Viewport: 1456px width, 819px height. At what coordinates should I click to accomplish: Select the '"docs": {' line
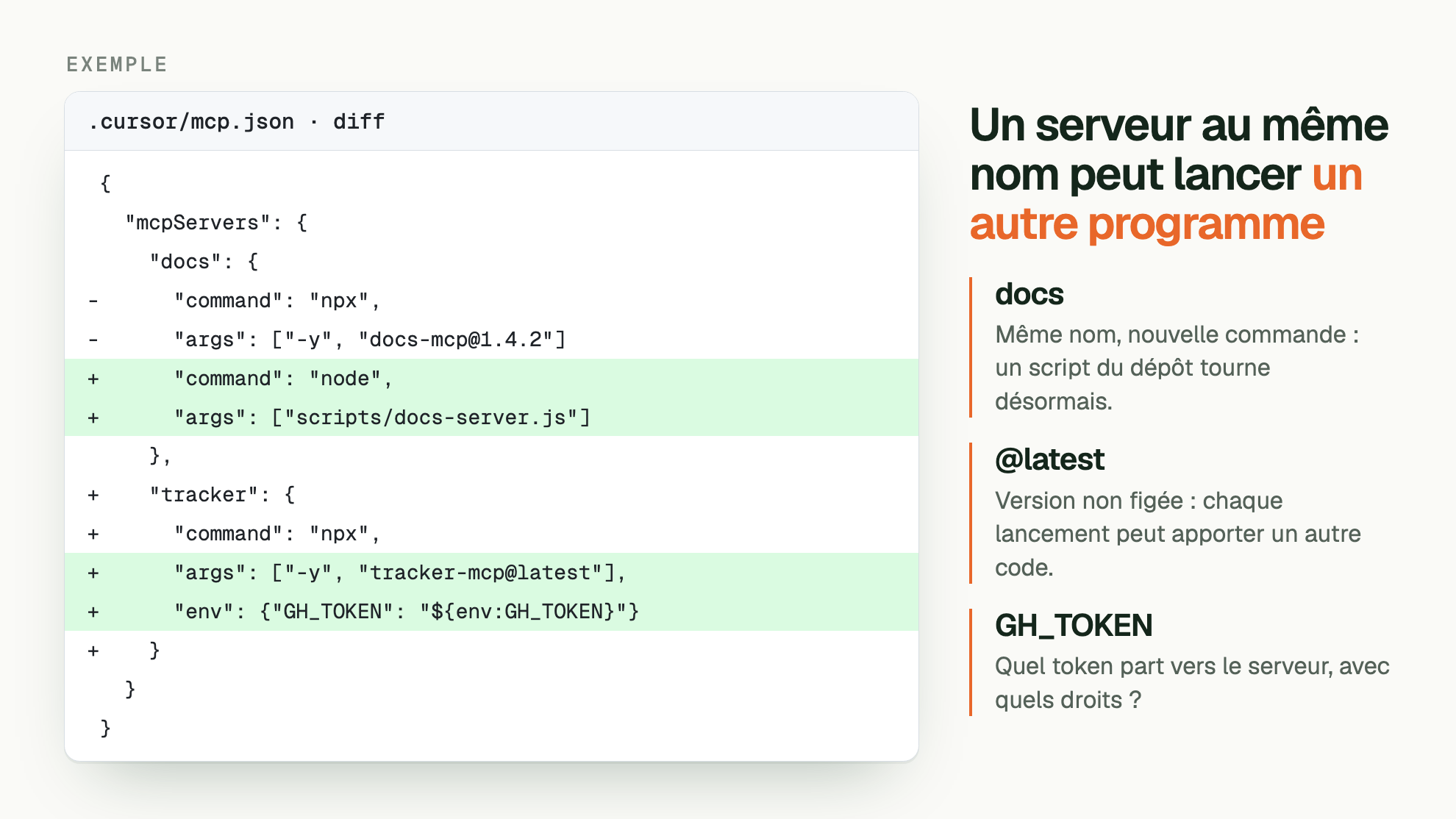coord(491,262)
